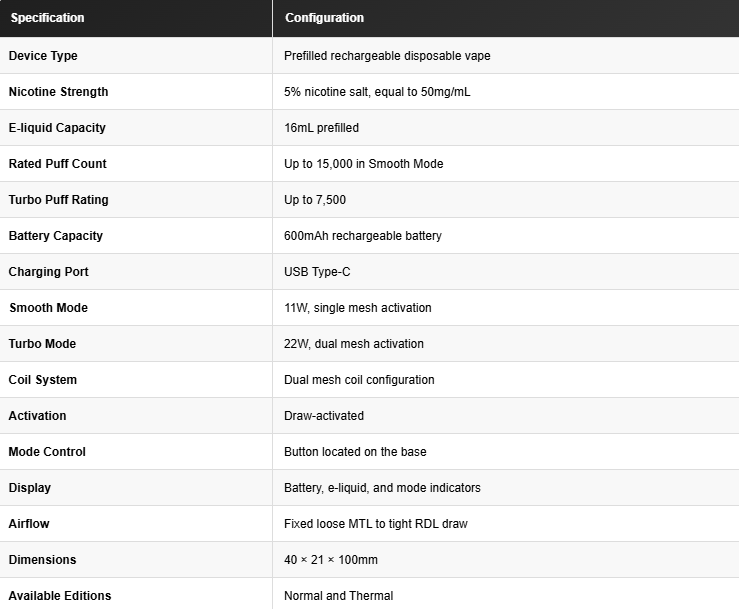Select the Rated Puff Count label
The width and height of the screenshot is (739, 609).
pos(57,164)
